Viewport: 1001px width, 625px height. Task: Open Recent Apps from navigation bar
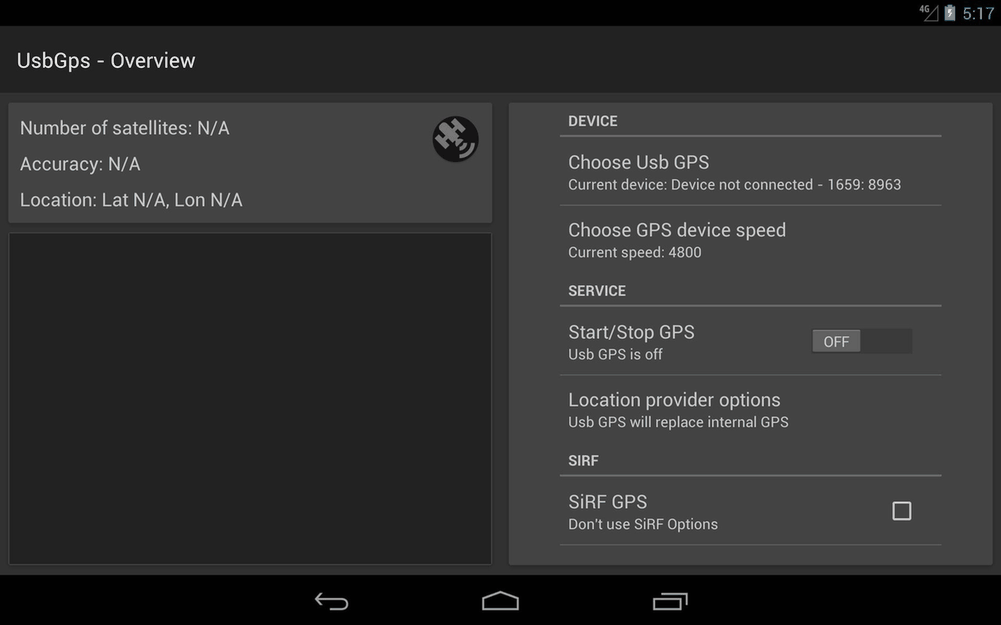click(x=669, y=601)
